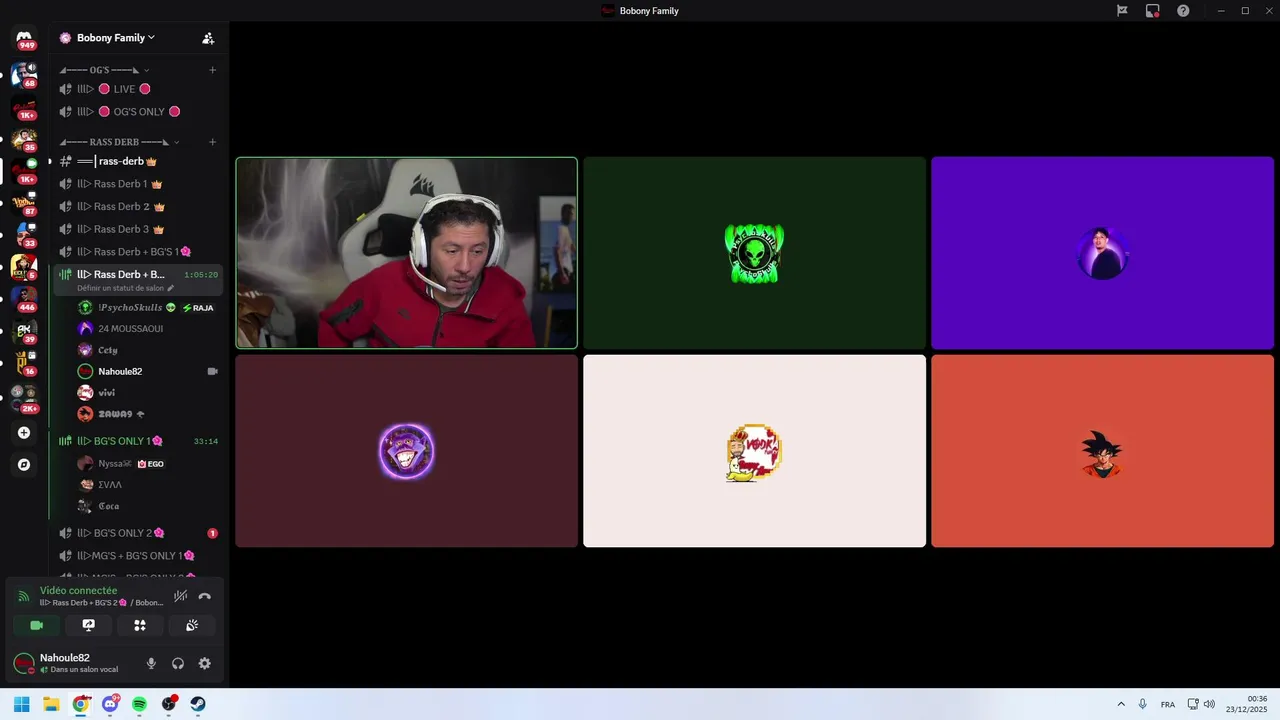Click the noise suppression icon in voice panel
The width and height of the screenshot is (1280, 720).
(x=180, y=596)
